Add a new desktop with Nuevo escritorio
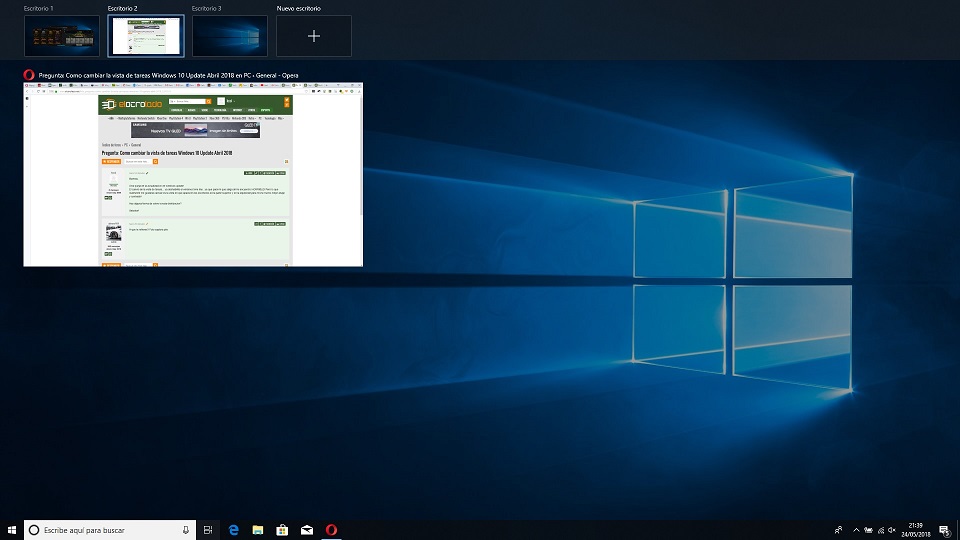 point(314,36)
